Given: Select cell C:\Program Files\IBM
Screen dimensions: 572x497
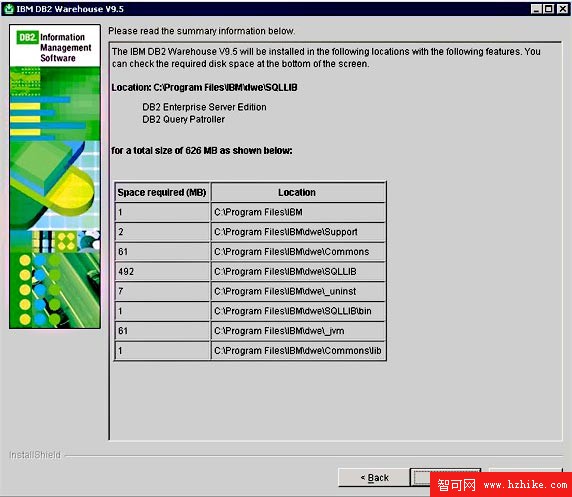Looking at the screenshot, I should pos(298,212).
